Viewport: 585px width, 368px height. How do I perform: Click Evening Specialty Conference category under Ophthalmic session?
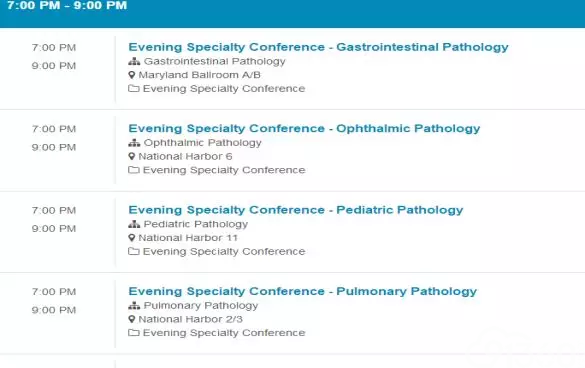[x=224, y=170]
